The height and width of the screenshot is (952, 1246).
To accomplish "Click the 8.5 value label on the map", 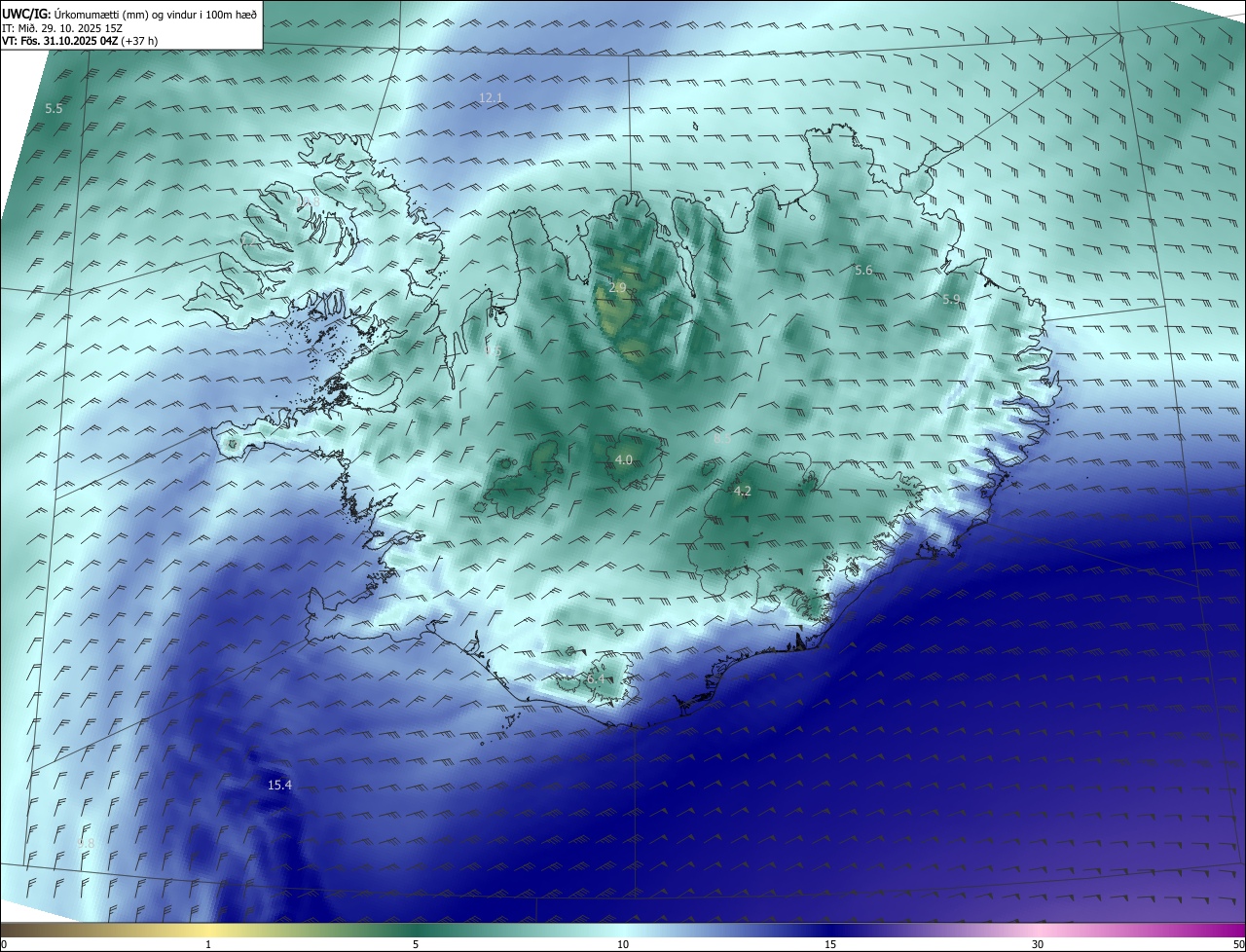I will (722, 439).
